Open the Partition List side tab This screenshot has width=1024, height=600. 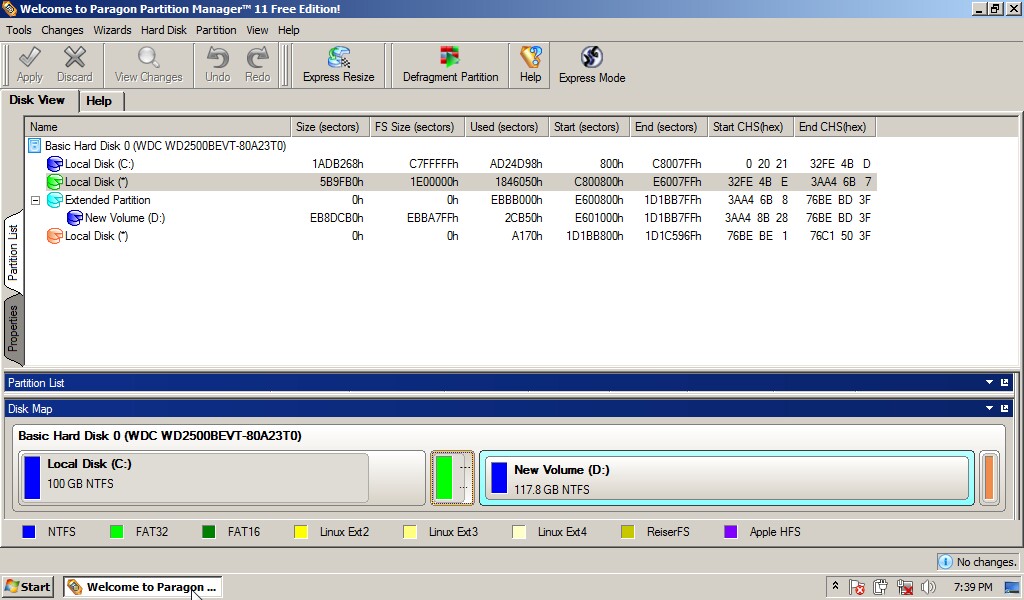pyautogui.click(x=13, y=252)
